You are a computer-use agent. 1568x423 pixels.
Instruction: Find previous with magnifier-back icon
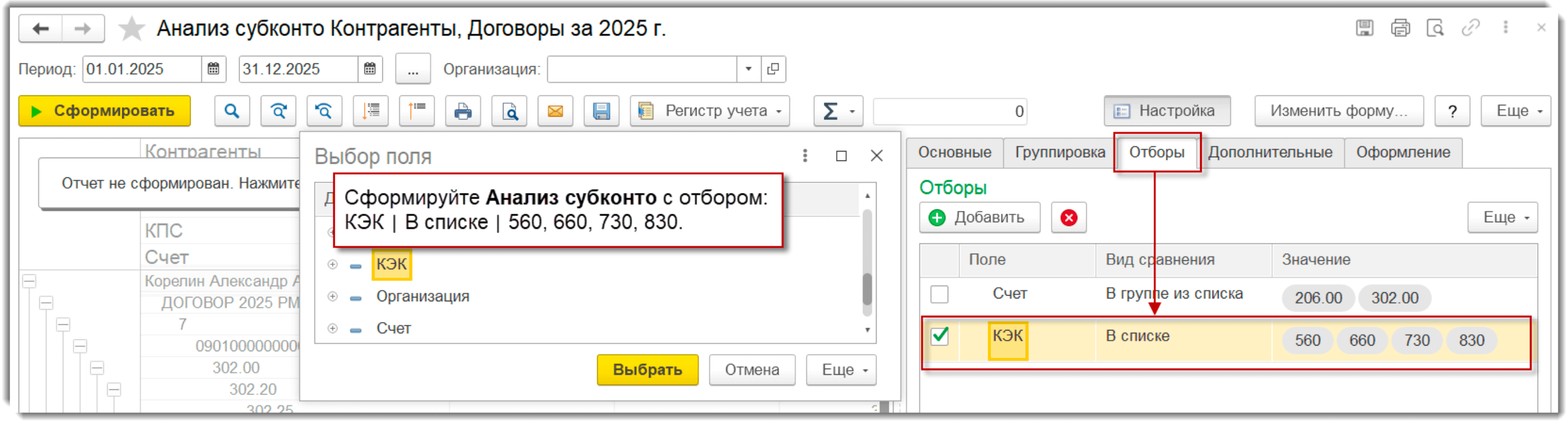(x=325, y=111)
